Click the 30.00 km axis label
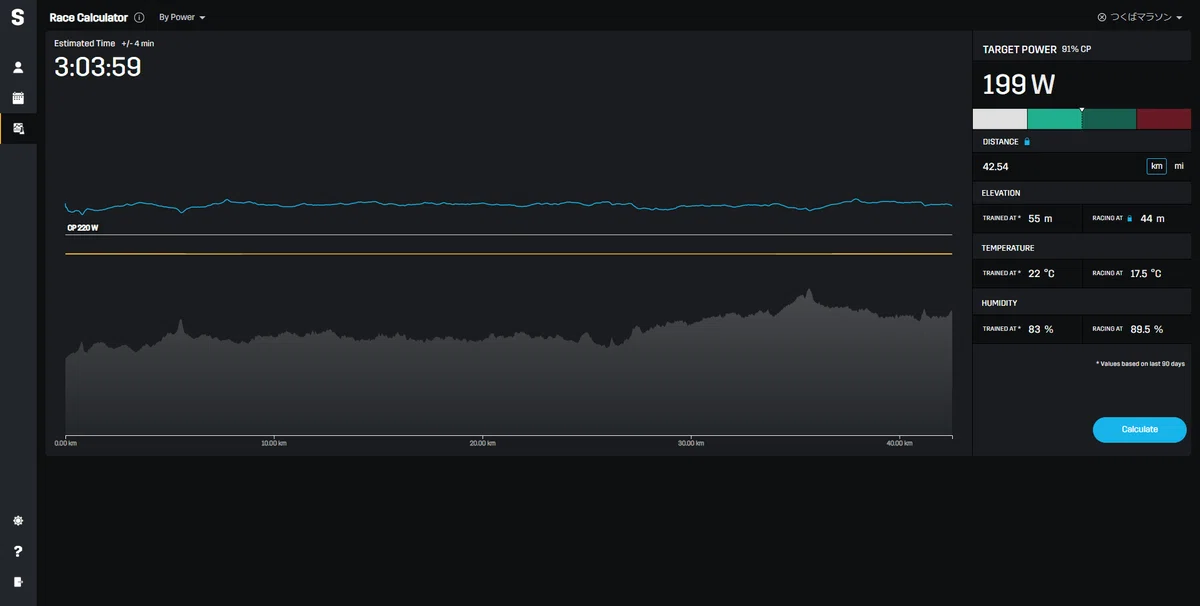Screen dimensions: 1200x606 [x=690, y=443]
